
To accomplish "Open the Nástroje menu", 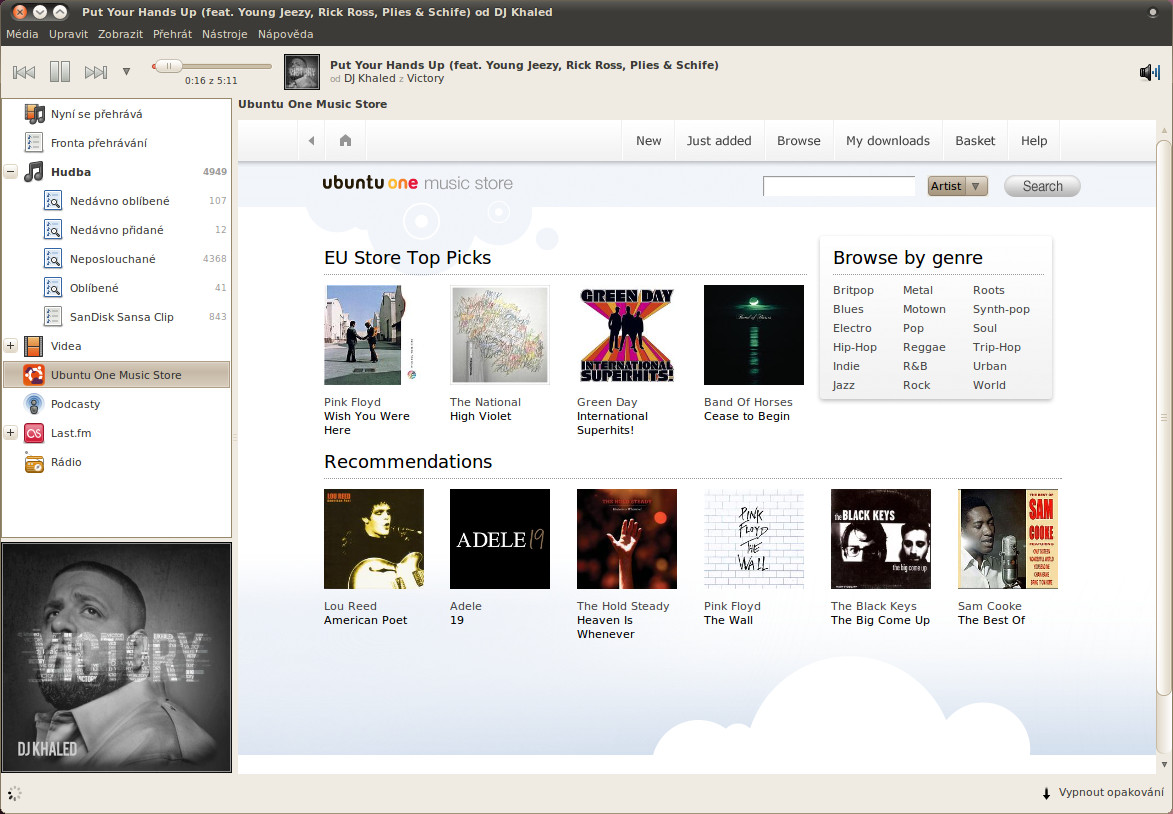I will pos(224,34).
